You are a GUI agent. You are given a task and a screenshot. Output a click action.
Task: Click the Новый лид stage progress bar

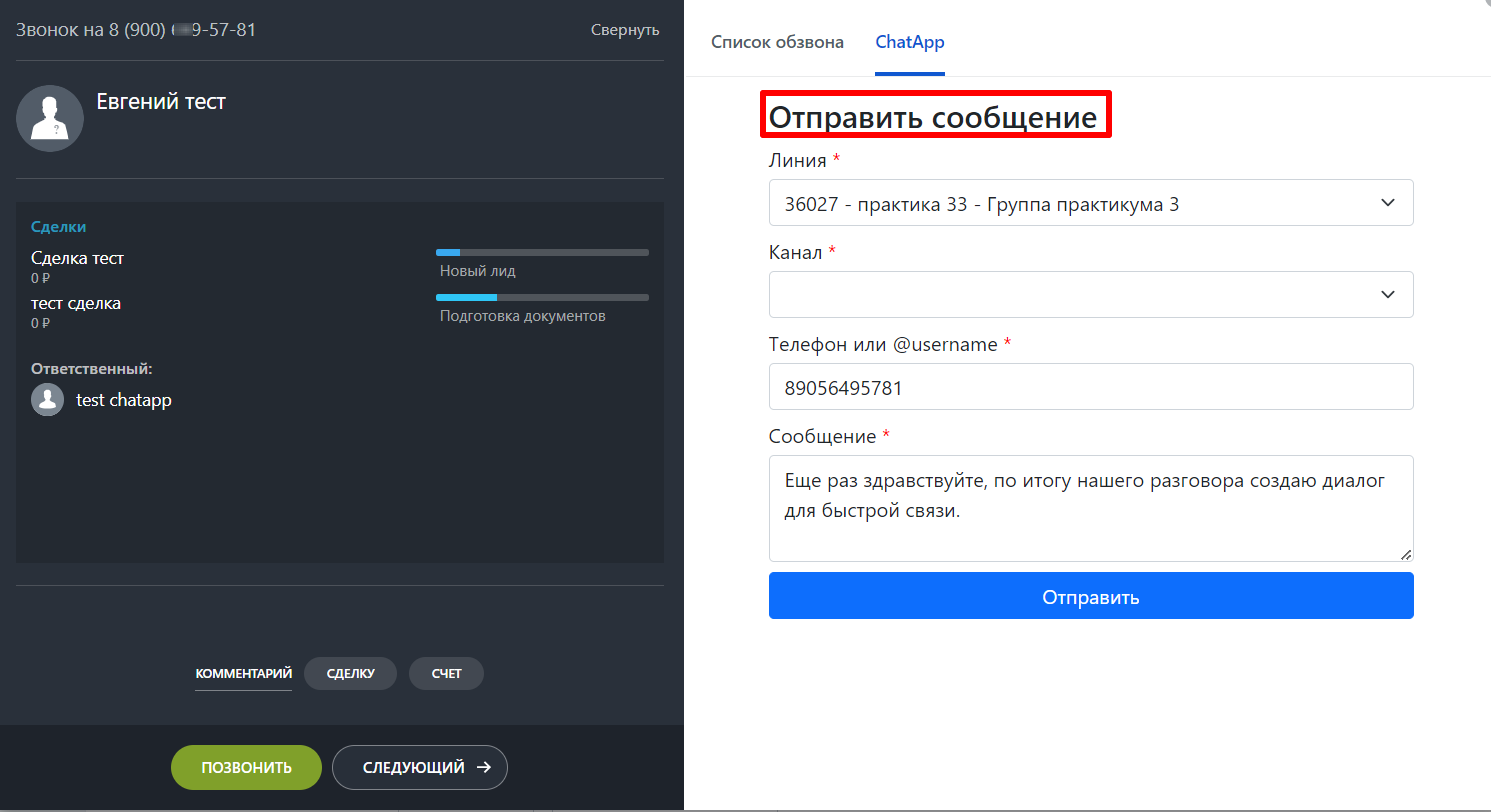(542, 252)
